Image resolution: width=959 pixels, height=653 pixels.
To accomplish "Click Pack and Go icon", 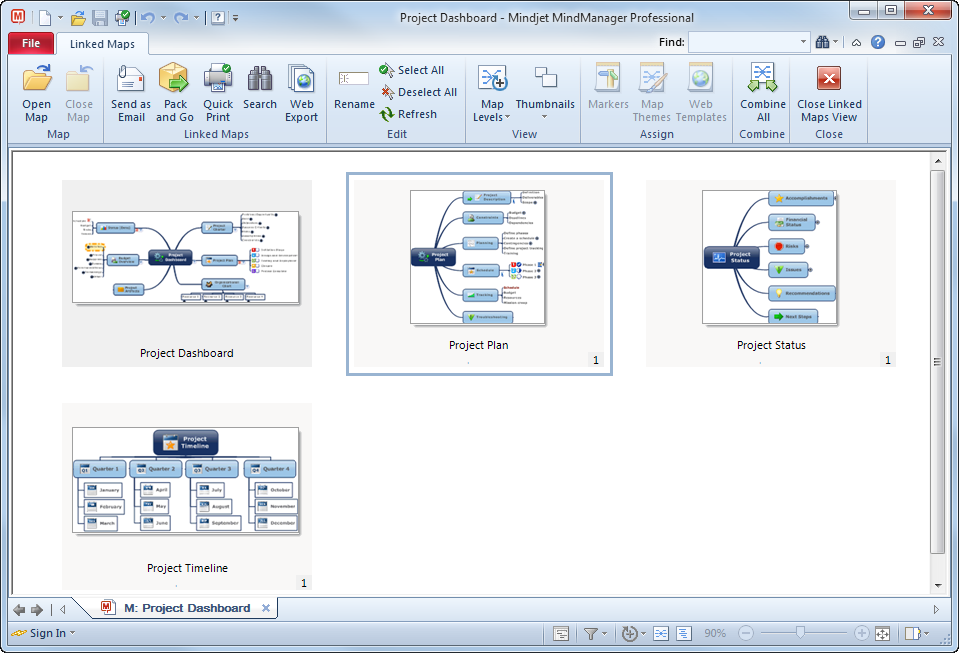I will (174, 79).
